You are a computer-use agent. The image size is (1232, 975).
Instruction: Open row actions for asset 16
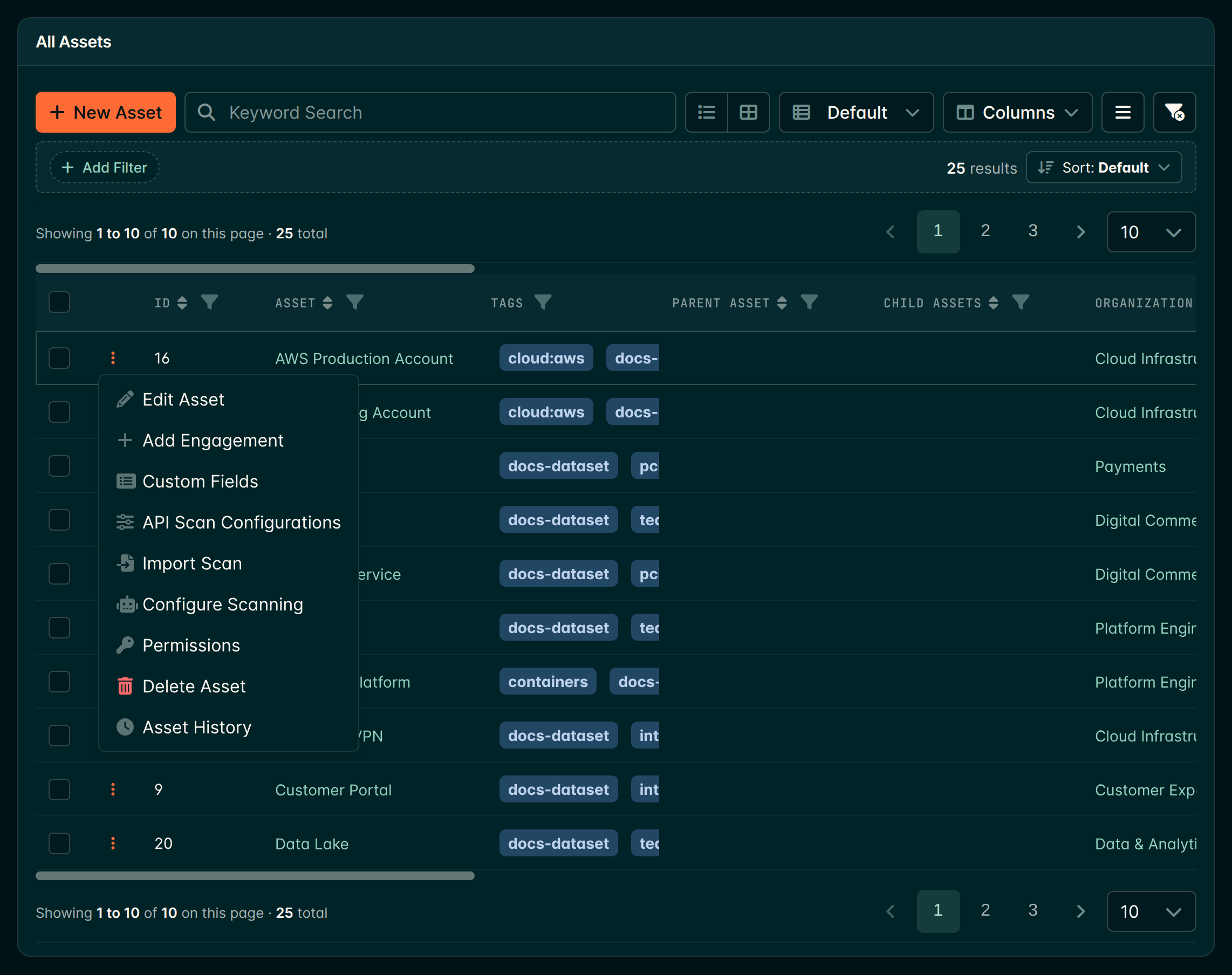coord(113,358)
